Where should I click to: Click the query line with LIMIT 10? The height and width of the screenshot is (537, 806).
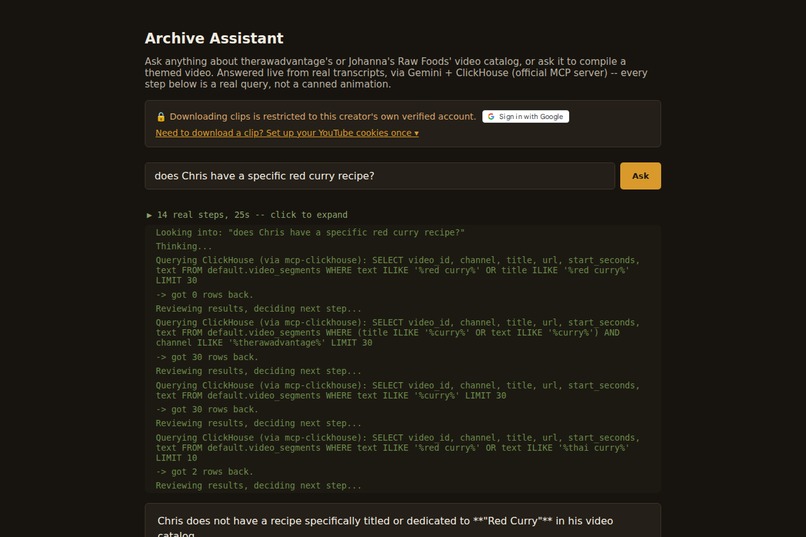pyautogui.click(x=398, y=448)
